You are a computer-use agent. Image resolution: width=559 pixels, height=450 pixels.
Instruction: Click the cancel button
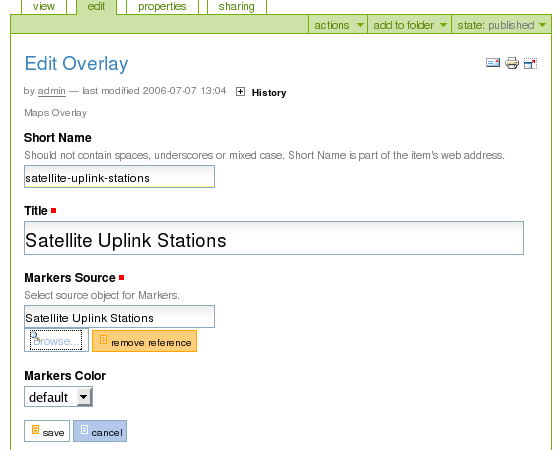100,431
